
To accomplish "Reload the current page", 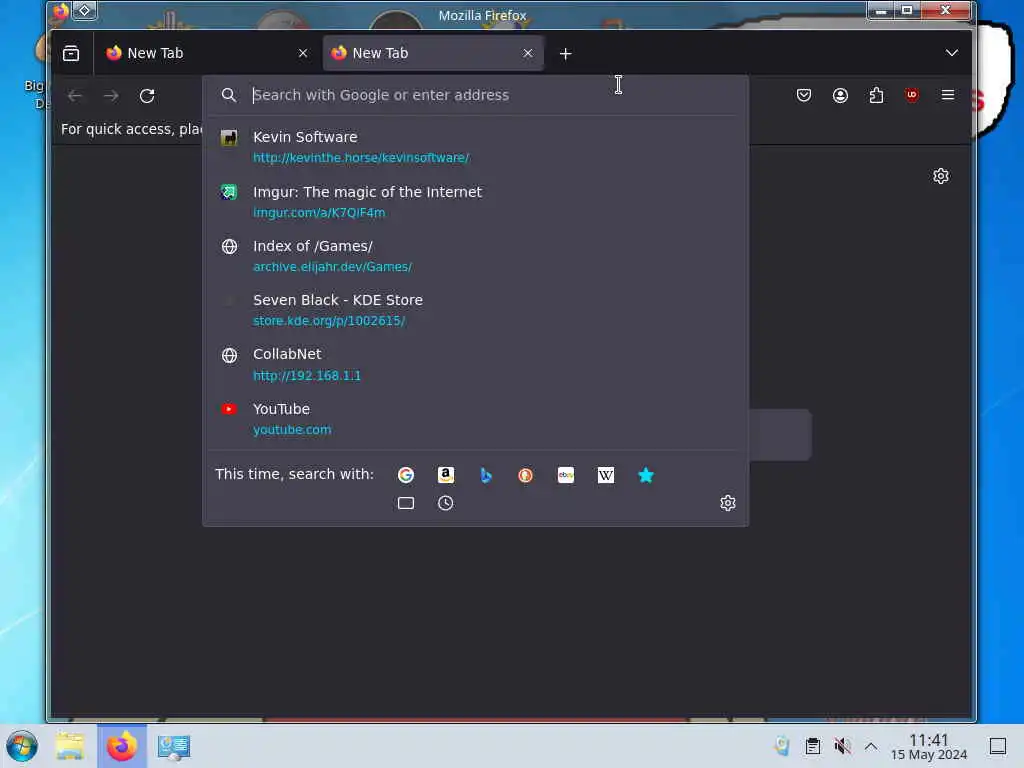I will click(x=147, y=96).
